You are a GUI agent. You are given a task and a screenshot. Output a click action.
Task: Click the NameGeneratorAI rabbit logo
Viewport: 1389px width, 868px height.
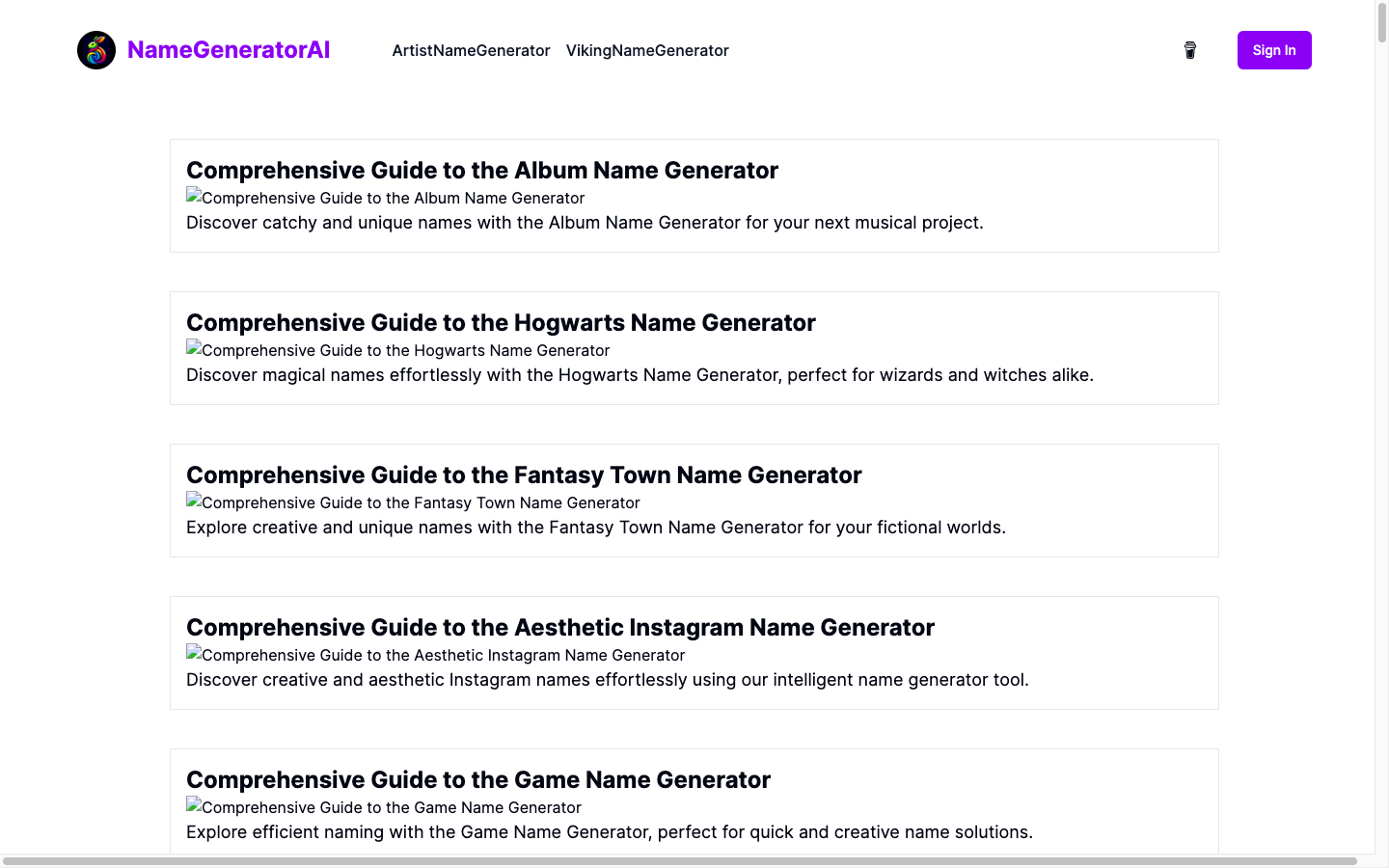pos(96,49)
